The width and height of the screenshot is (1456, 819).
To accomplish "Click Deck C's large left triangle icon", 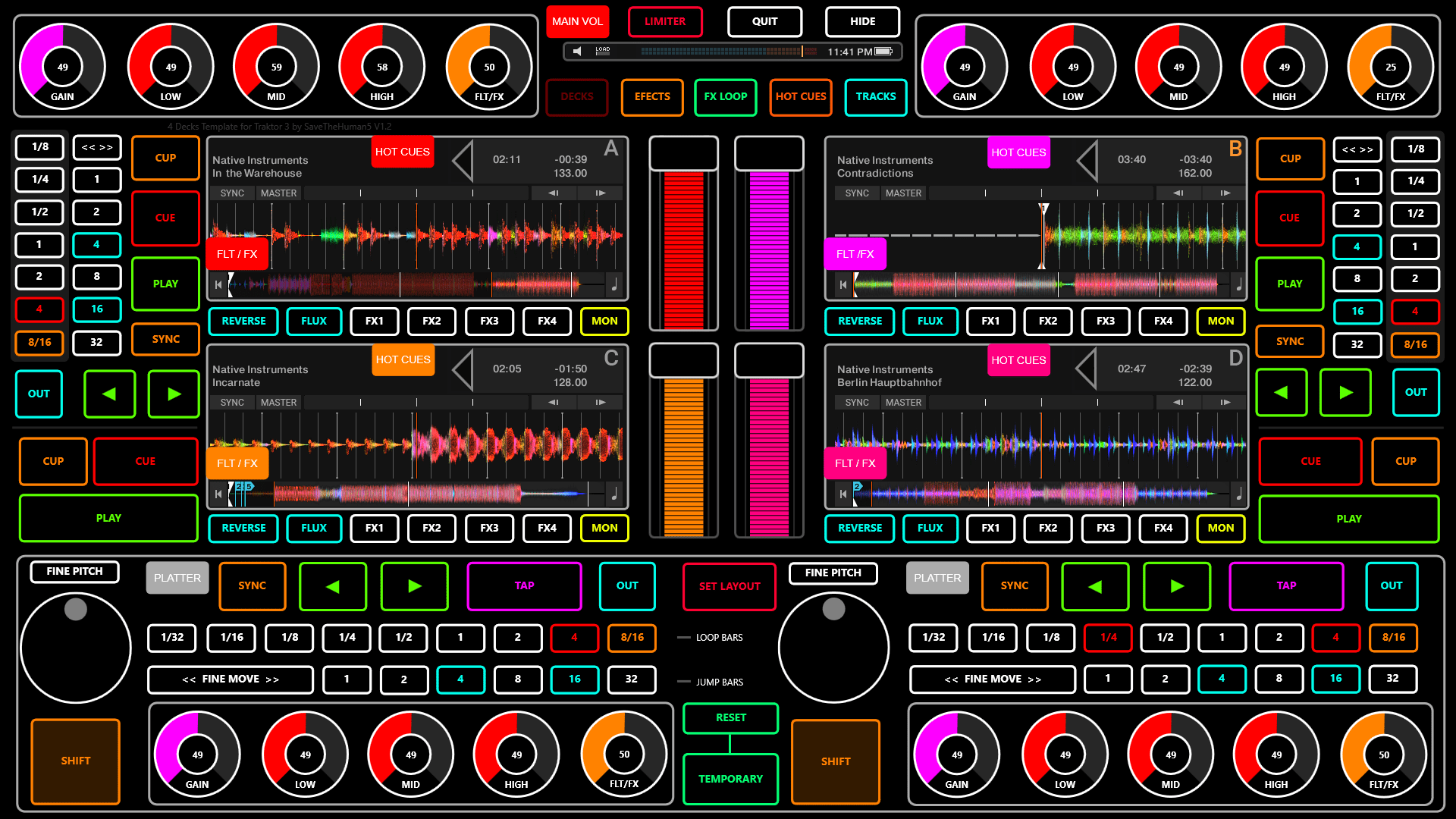I will coord(462,369).
